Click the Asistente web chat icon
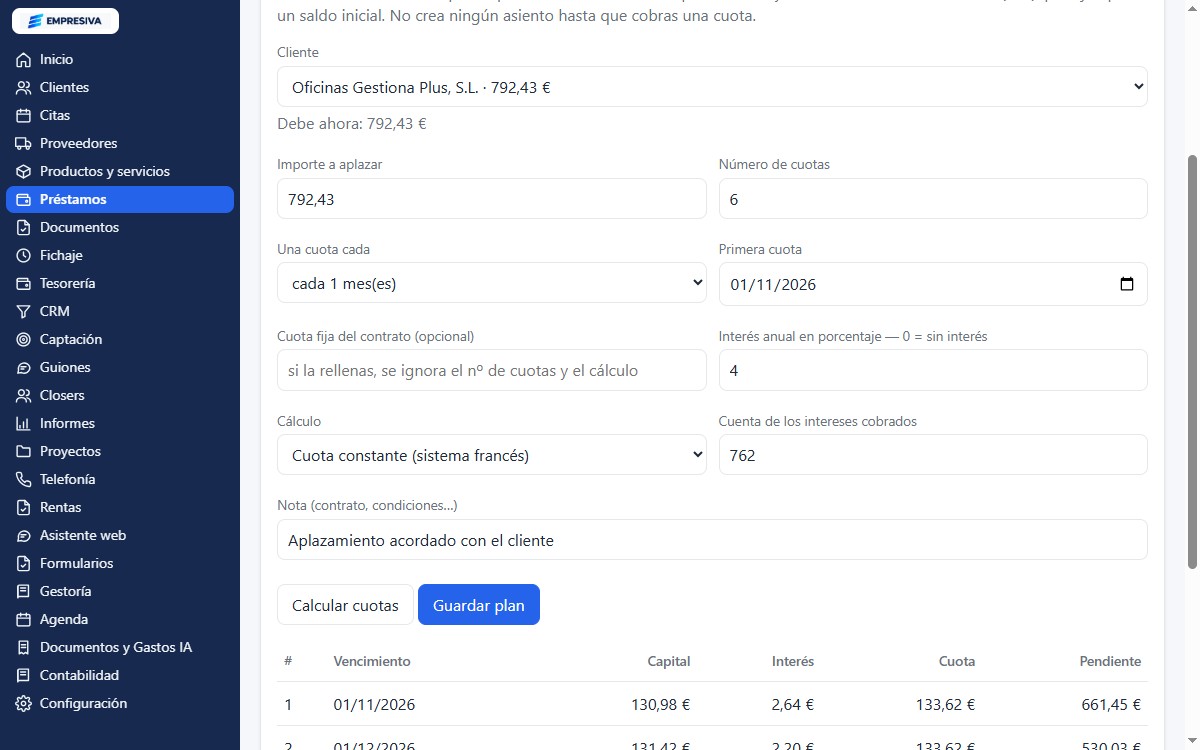Image resolution: width=1200 pixels, height=750 pixels. 24,536
